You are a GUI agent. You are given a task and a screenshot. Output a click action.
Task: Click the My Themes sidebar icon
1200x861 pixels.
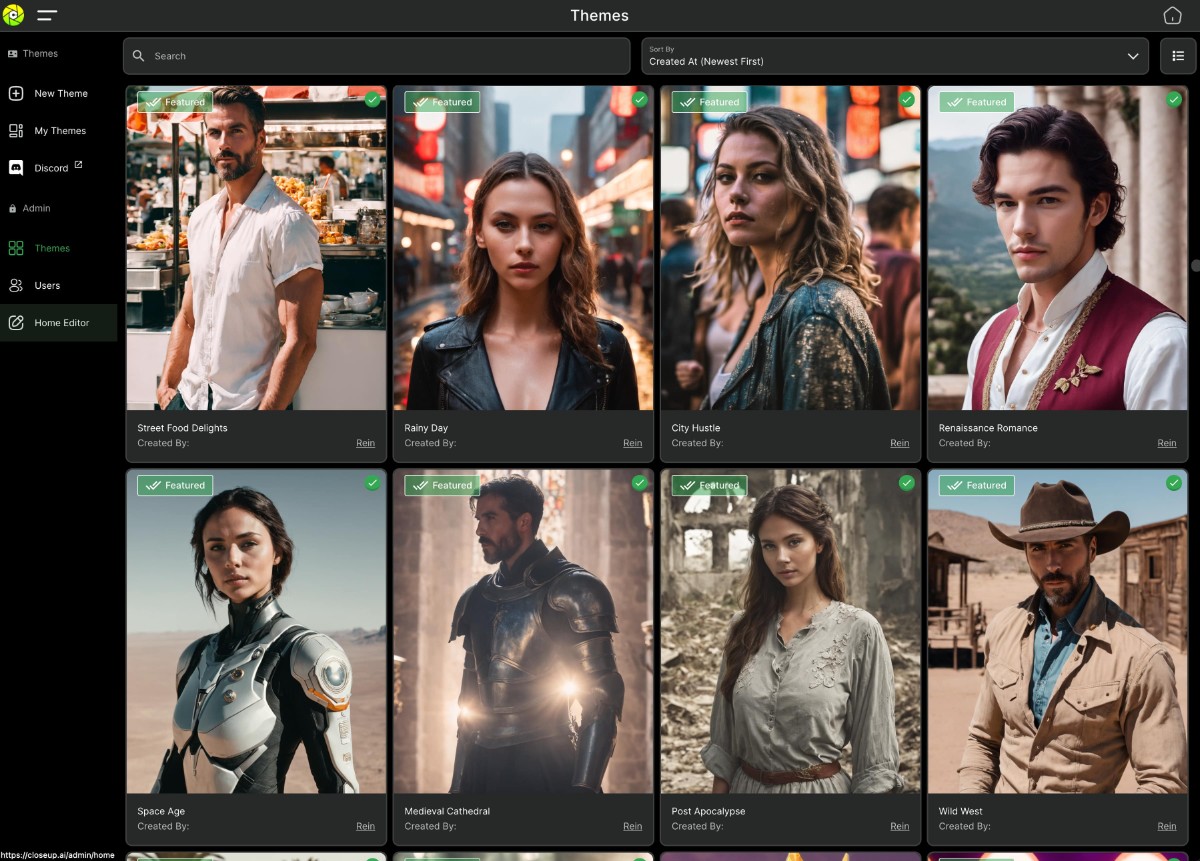click(x=16, y=130)
